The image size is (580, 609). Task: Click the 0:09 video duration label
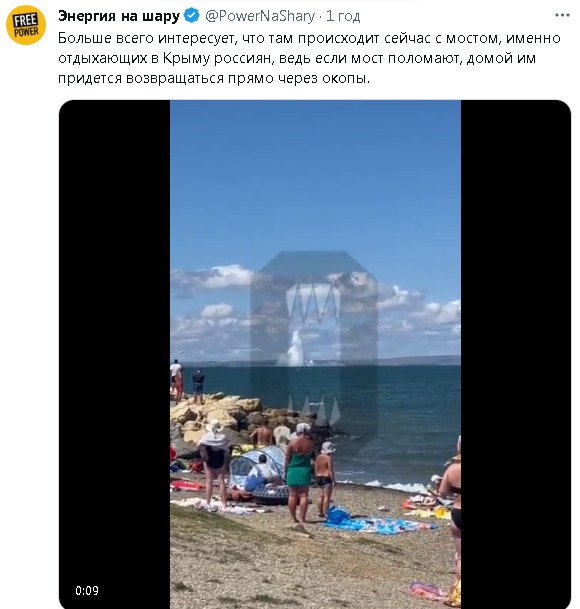[x=87, y=591]
